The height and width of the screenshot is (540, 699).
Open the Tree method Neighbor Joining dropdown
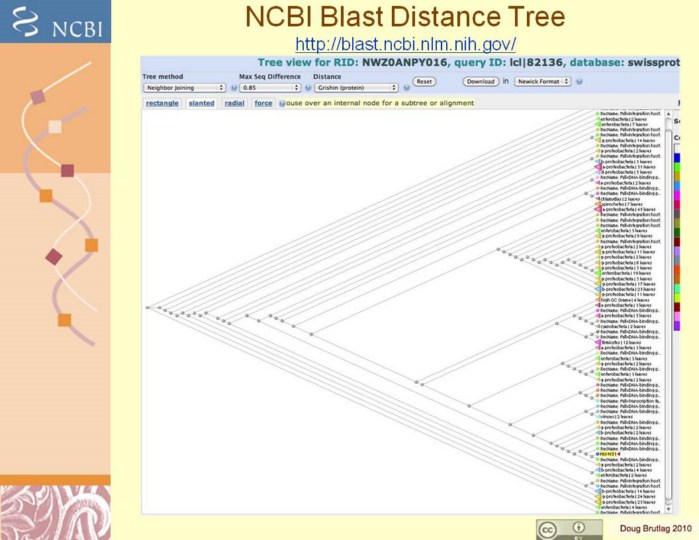click(x=184, y=87)
